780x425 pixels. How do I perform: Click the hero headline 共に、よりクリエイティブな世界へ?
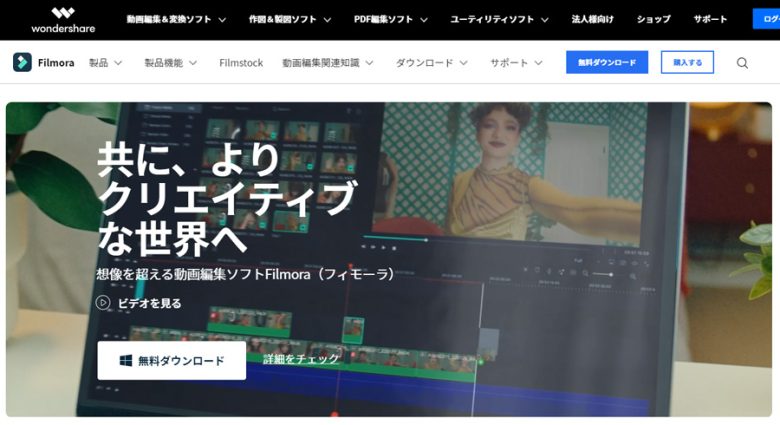(x=226, y=199)
